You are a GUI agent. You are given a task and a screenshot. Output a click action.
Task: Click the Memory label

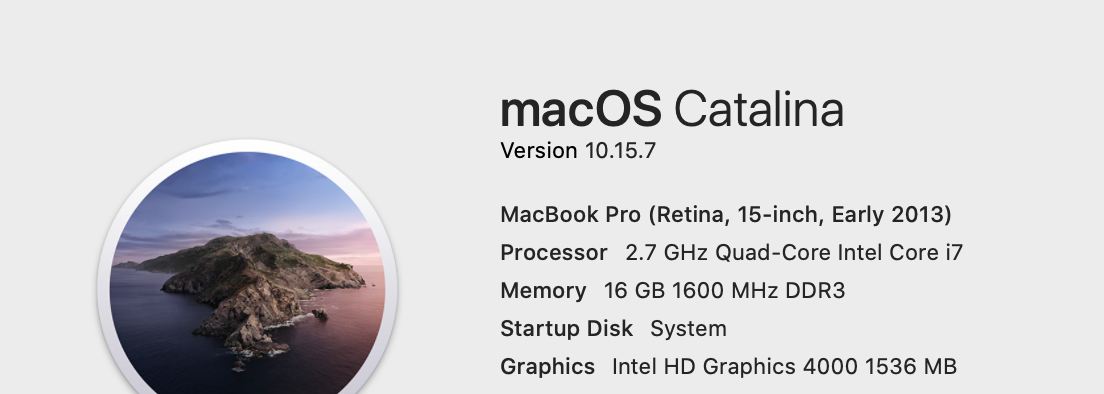click(x=543, y=291)
